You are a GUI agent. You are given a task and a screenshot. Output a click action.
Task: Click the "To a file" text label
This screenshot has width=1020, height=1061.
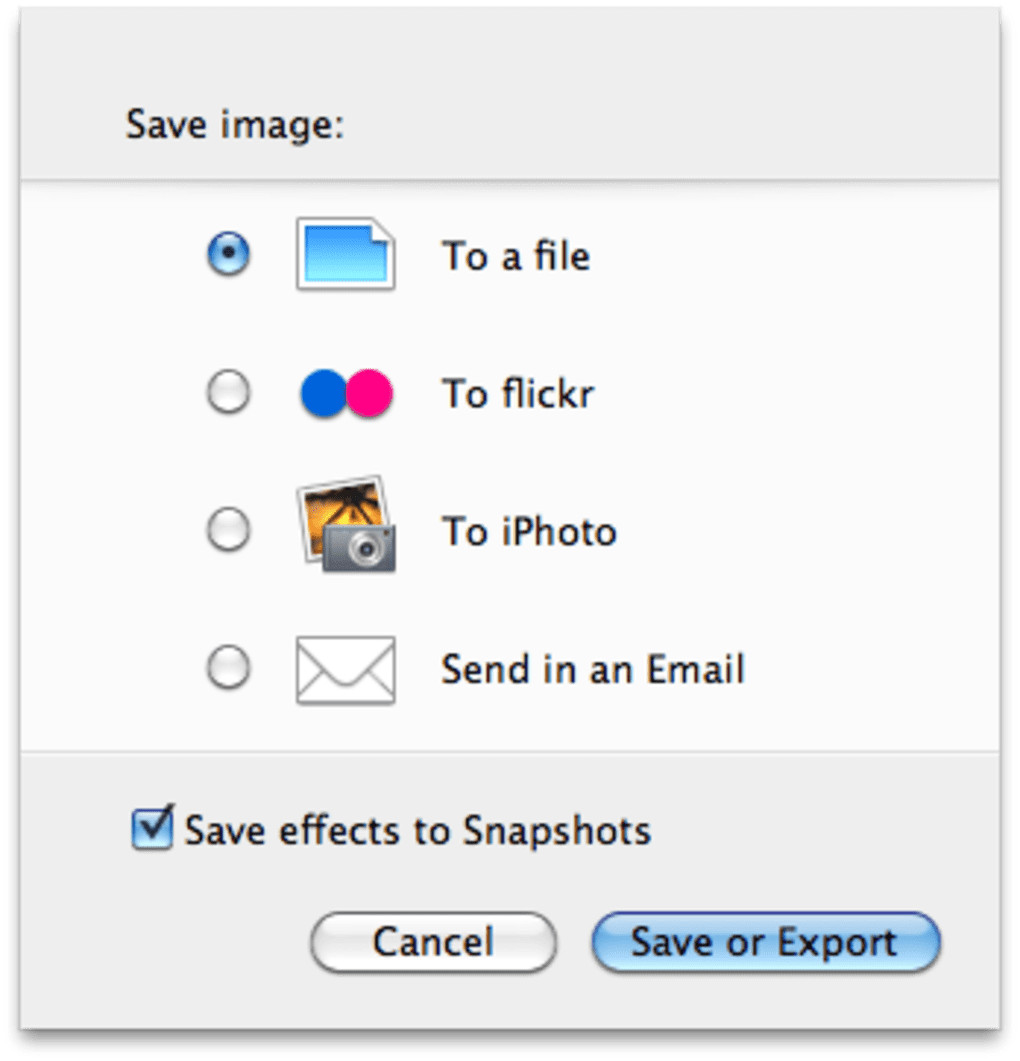point(516,257)
